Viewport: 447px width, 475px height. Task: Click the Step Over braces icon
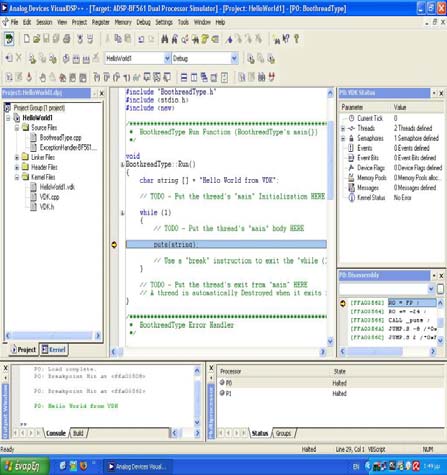tap(106, 77)
